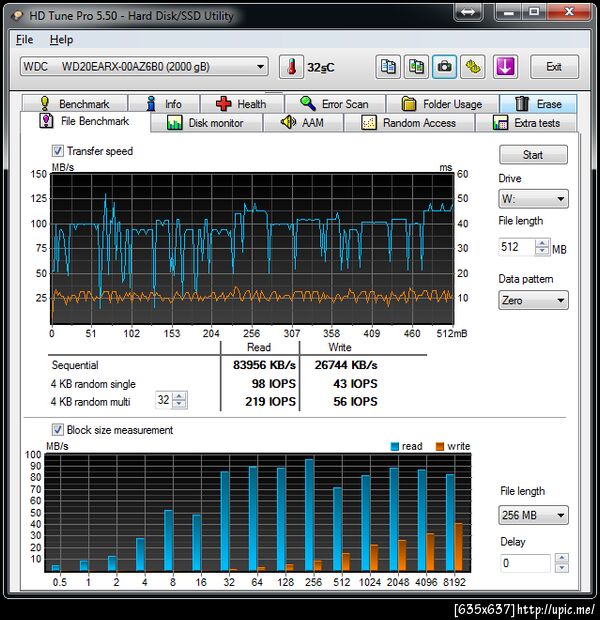
Task: Click the temperature thermometer icon
Action: [291, 67]
